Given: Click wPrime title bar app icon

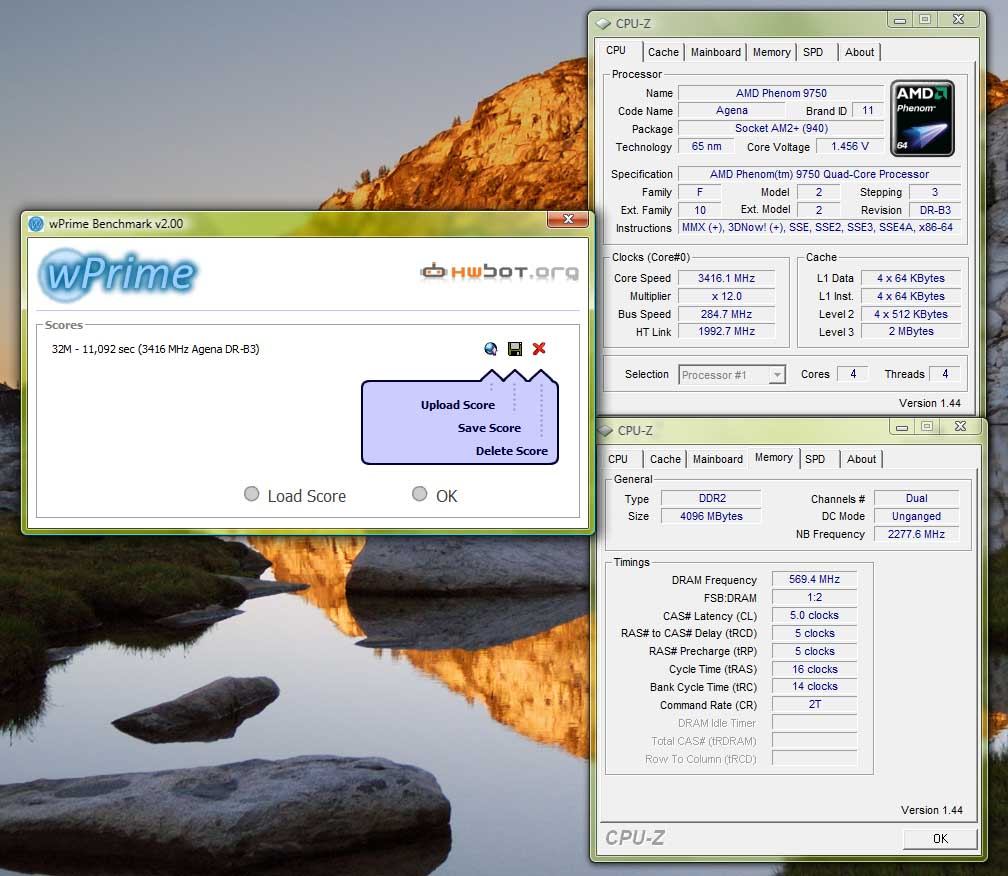Looking at the screenshot, I should [37, 224].
